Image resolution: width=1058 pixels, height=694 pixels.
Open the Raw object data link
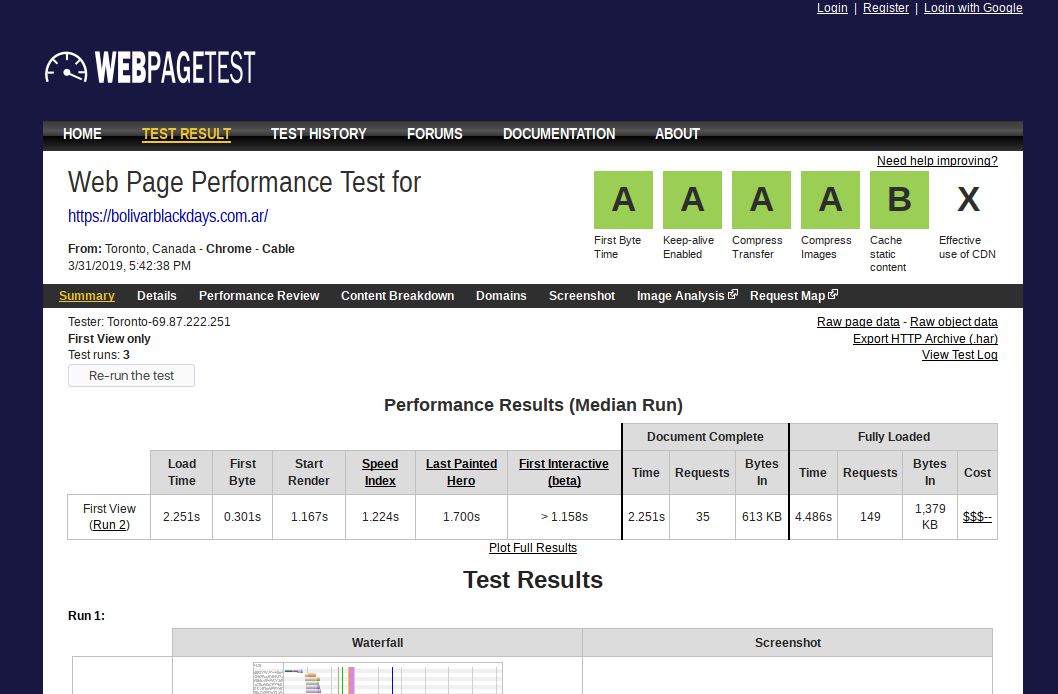click(x=953, y=322)
